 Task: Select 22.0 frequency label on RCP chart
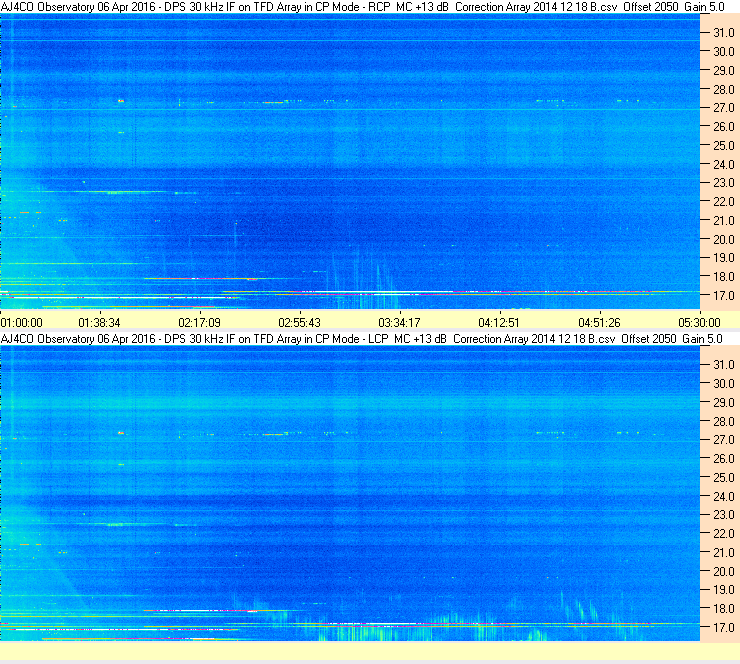[x=724, y=202]
